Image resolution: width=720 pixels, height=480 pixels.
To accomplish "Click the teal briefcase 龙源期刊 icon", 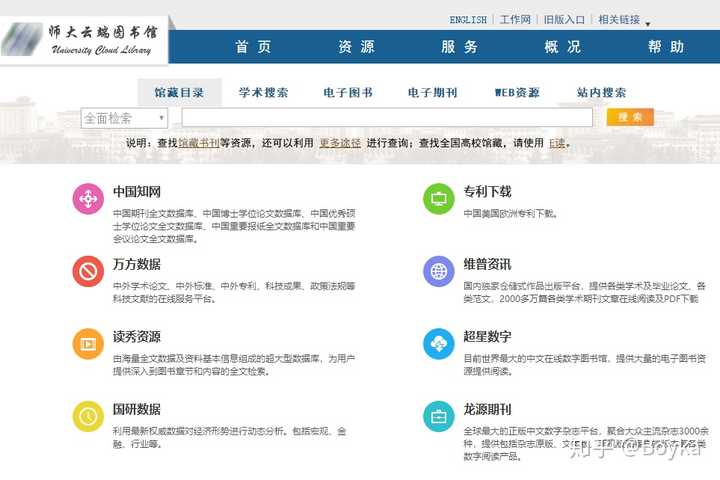I will [x=439, y=417].
